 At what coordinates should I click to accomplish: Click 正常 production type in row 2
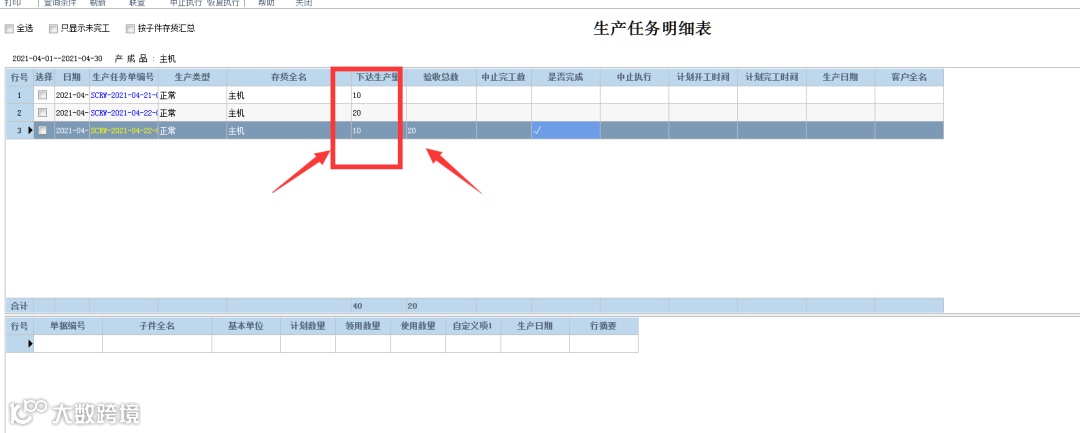point(168,113)
